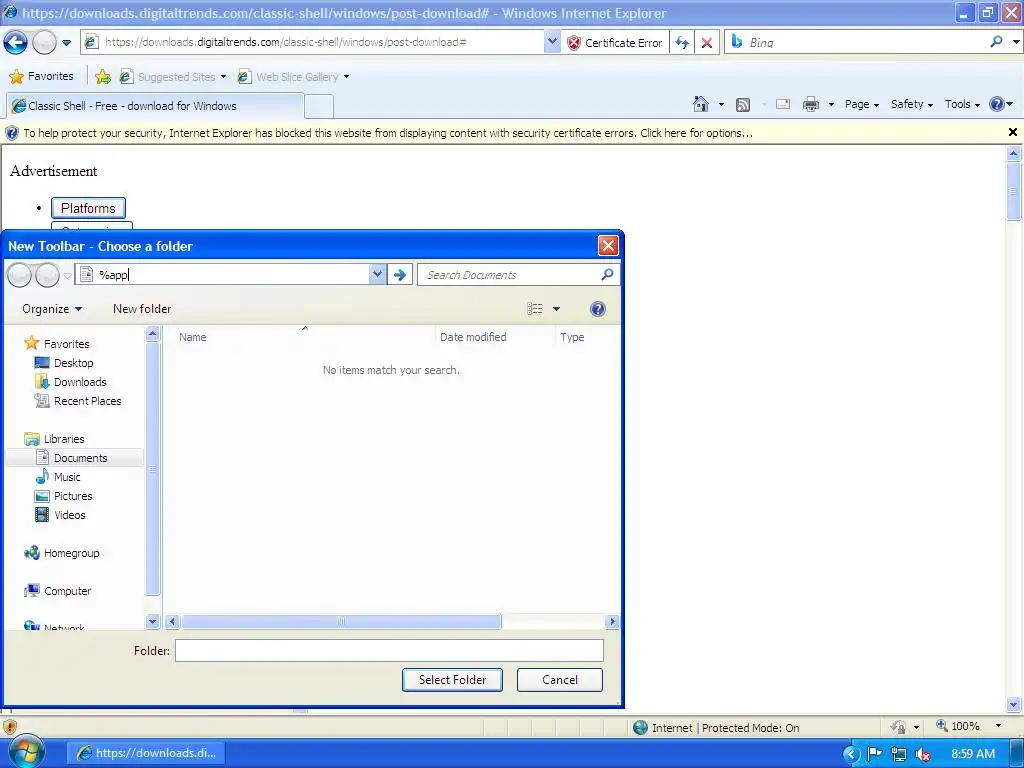The width and height of the screenshot is (1024, 768).
Task: Click the Search Documents magnifier icon
Action: (607, 274)
